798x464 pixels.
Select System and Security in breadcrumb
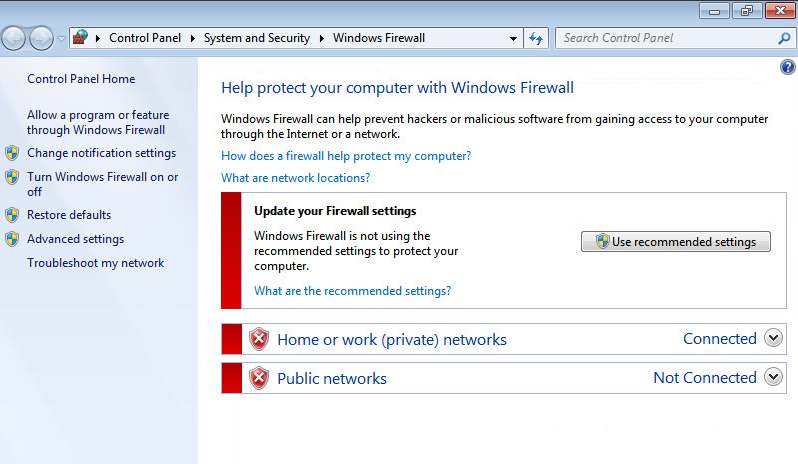[256, 38]
